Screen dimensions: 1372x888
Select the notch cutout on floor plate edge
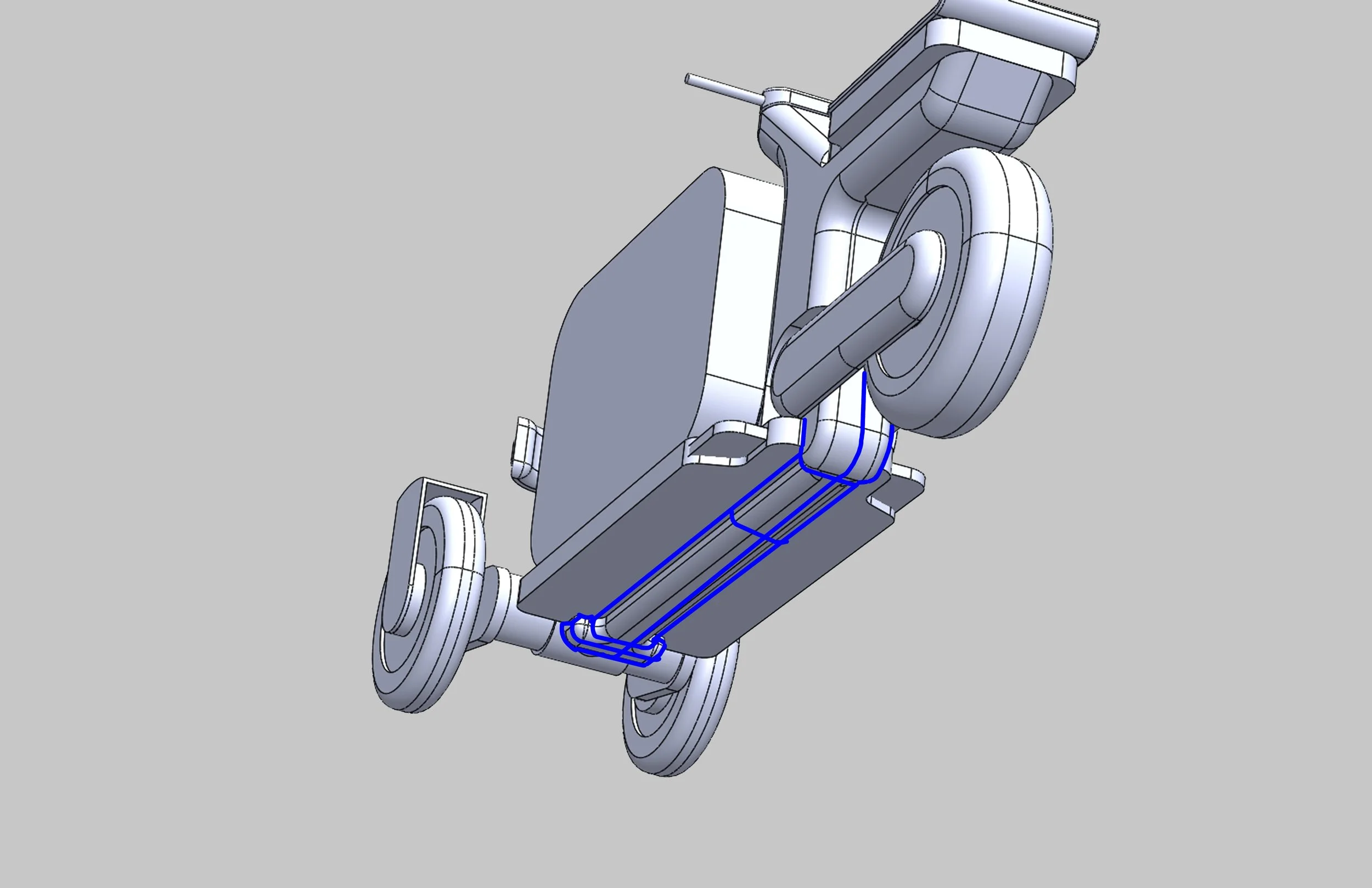point(882,505)
